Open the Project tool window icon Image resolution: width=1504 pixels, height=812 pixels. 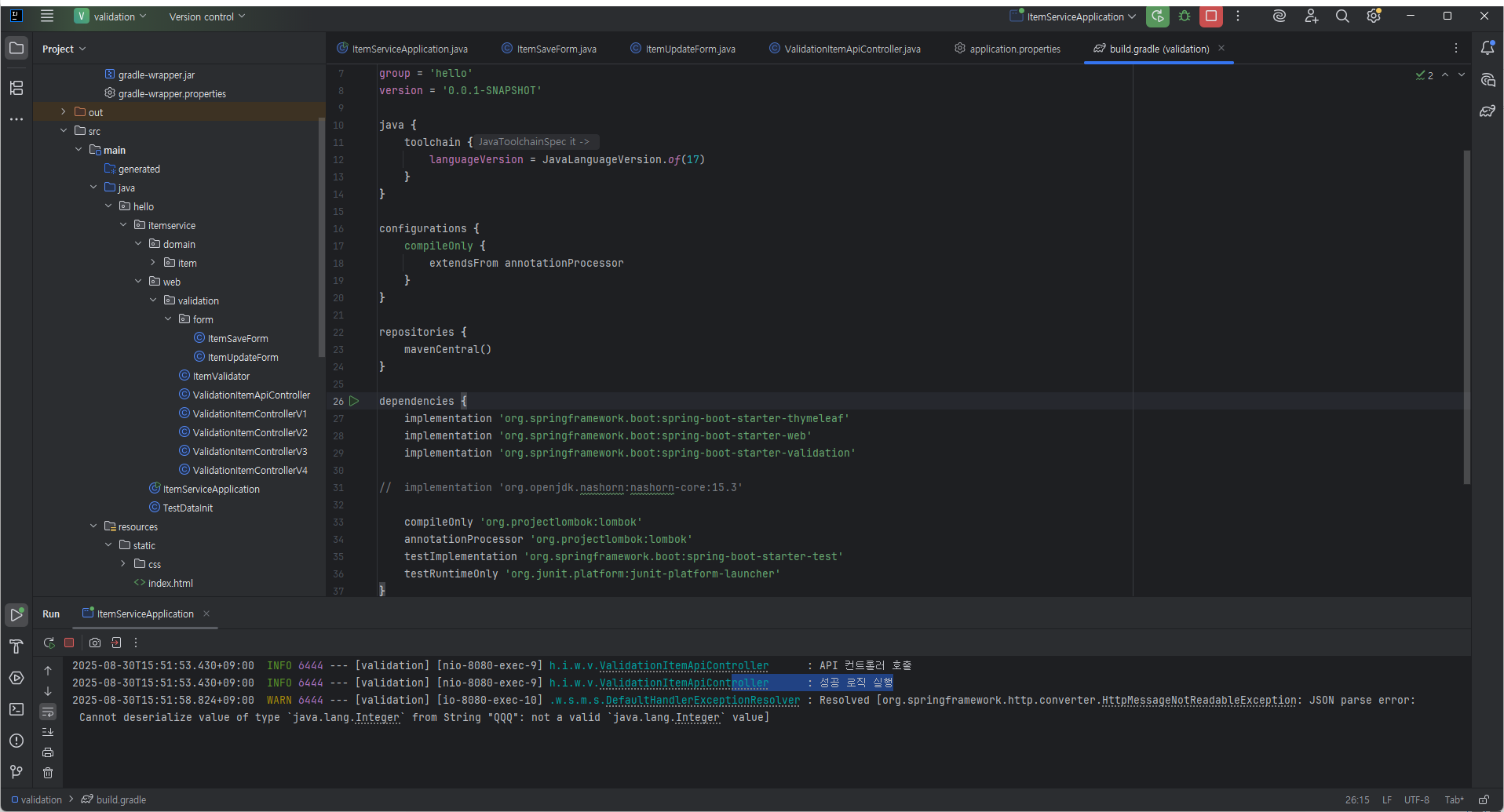point(16,49)
